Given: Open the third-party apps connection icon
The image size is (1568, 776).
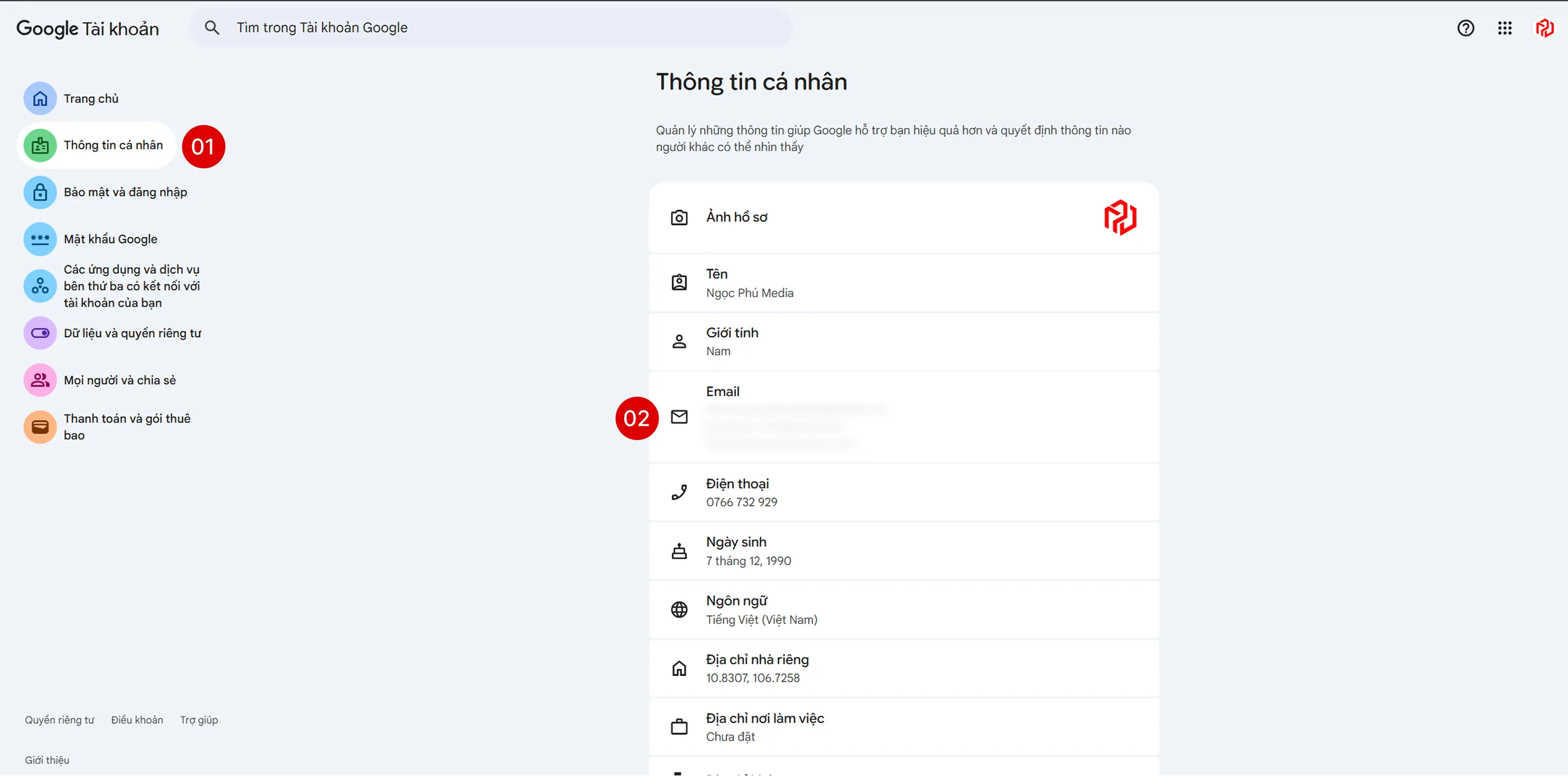Looking at the screenshot, I should point(39,286).
